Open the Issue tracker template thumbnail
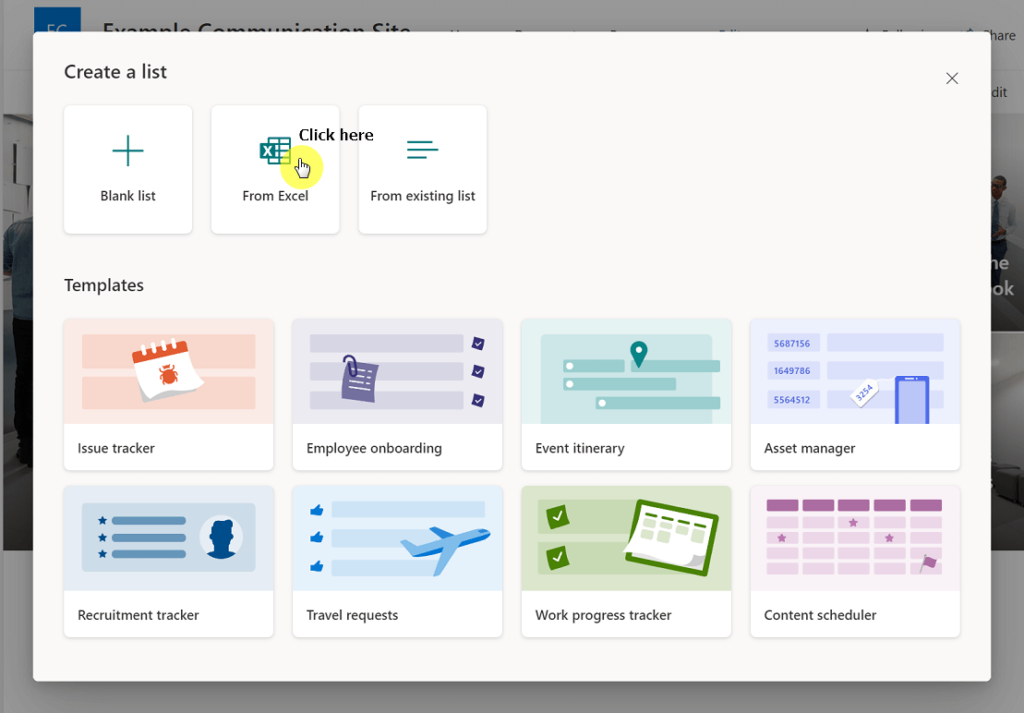 pyautogui.click(x=168, y=372)
